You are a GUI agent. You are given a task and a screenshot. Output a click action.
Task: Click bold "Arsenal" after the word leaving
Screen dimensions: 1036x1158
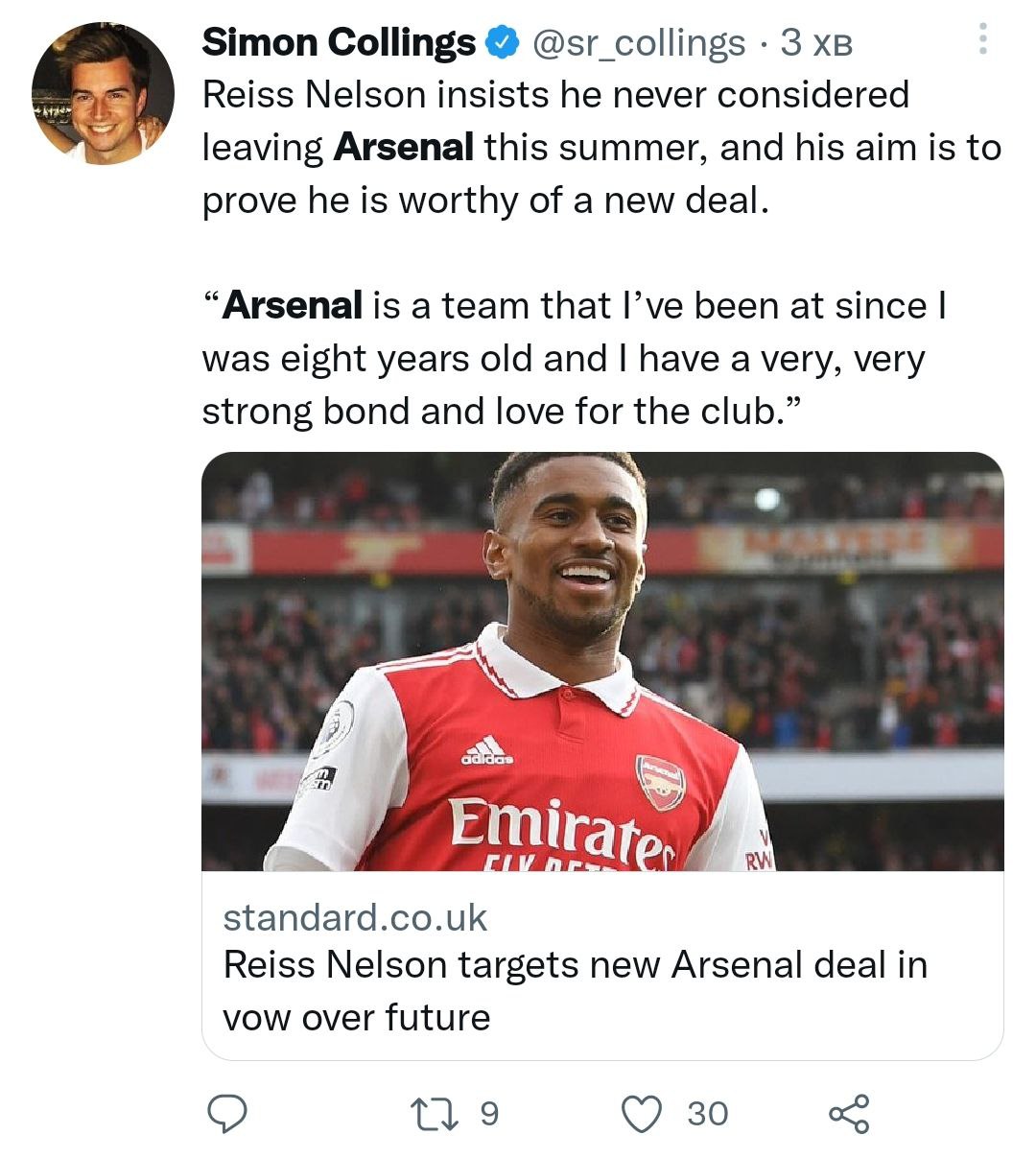pos(404,148)
